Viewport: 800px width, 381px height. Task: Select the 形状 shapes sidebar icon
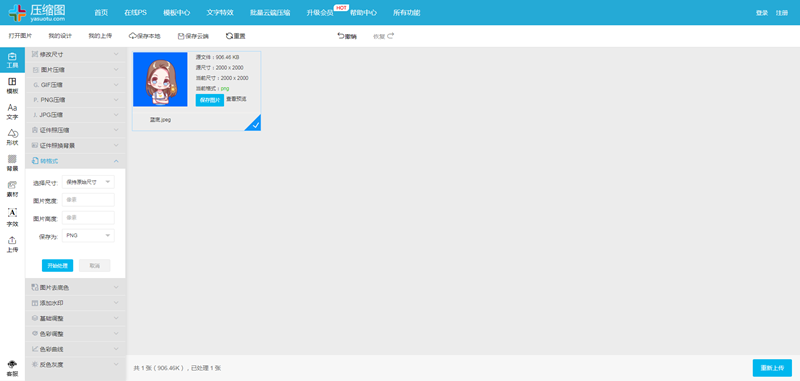pos(12,137)
